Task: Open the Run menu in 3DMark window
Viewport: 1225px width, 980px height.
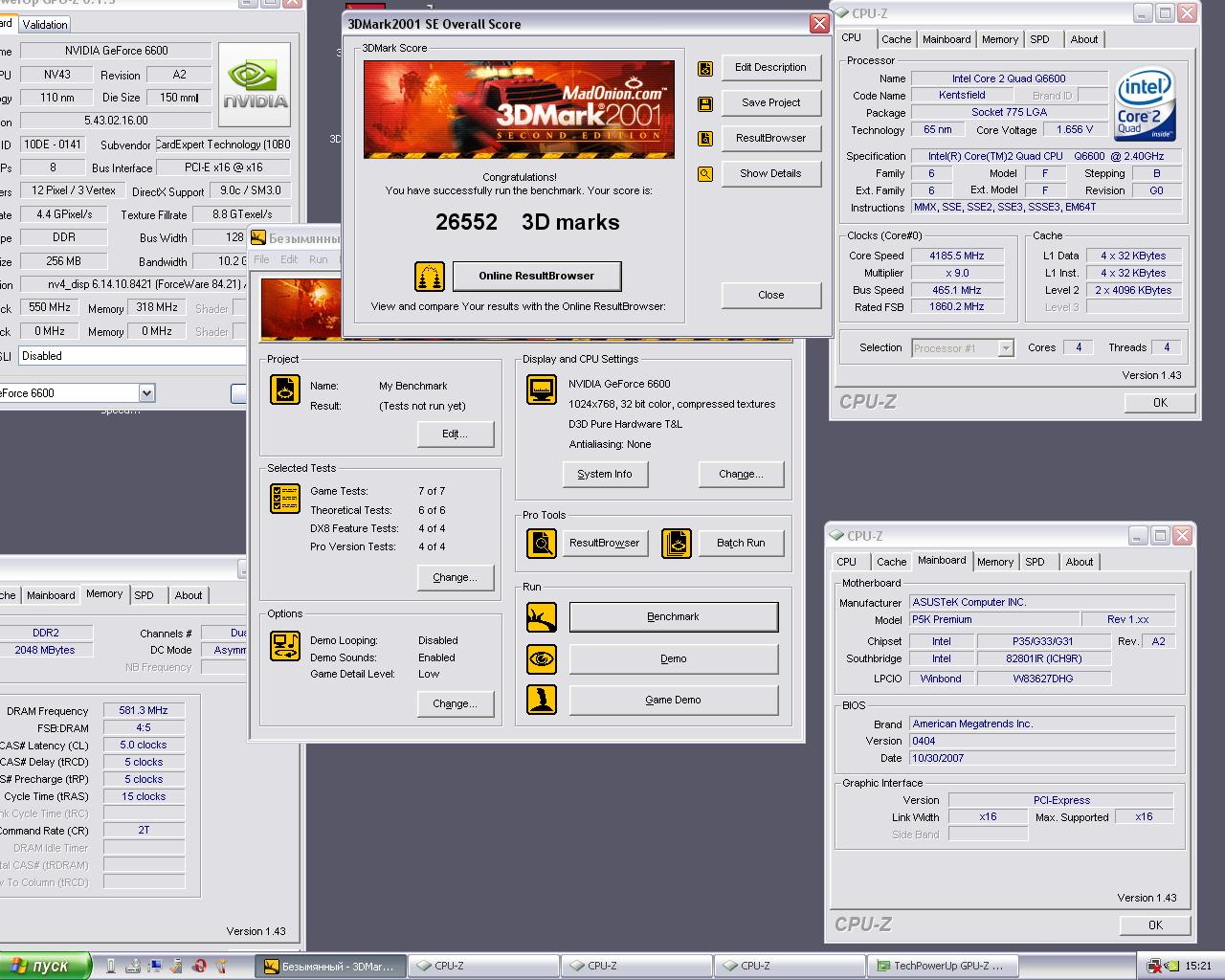Action: click(x=319, y=259)
